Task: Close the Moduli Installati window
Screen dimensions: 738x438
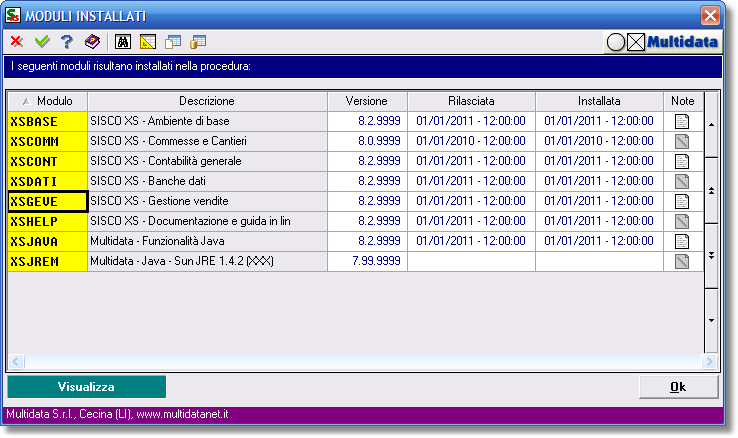Action: point(710,16)
